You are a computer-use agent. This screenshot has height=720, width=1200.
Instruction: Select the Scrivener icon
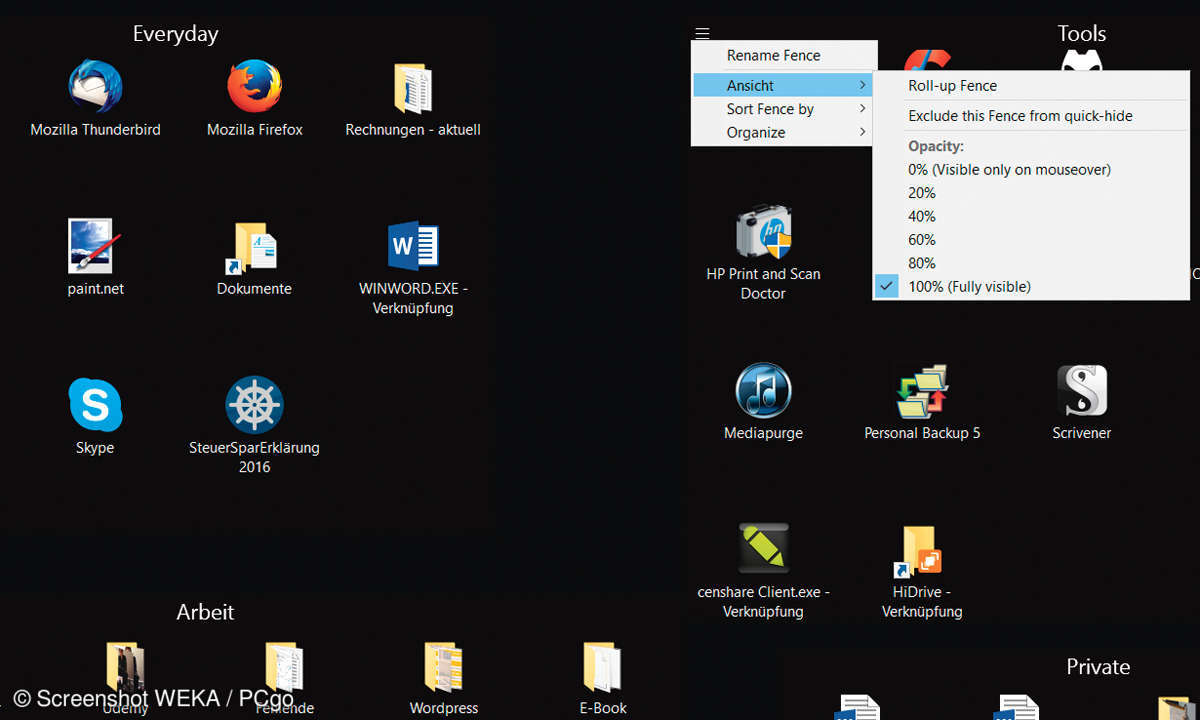tap(1082, 391)
